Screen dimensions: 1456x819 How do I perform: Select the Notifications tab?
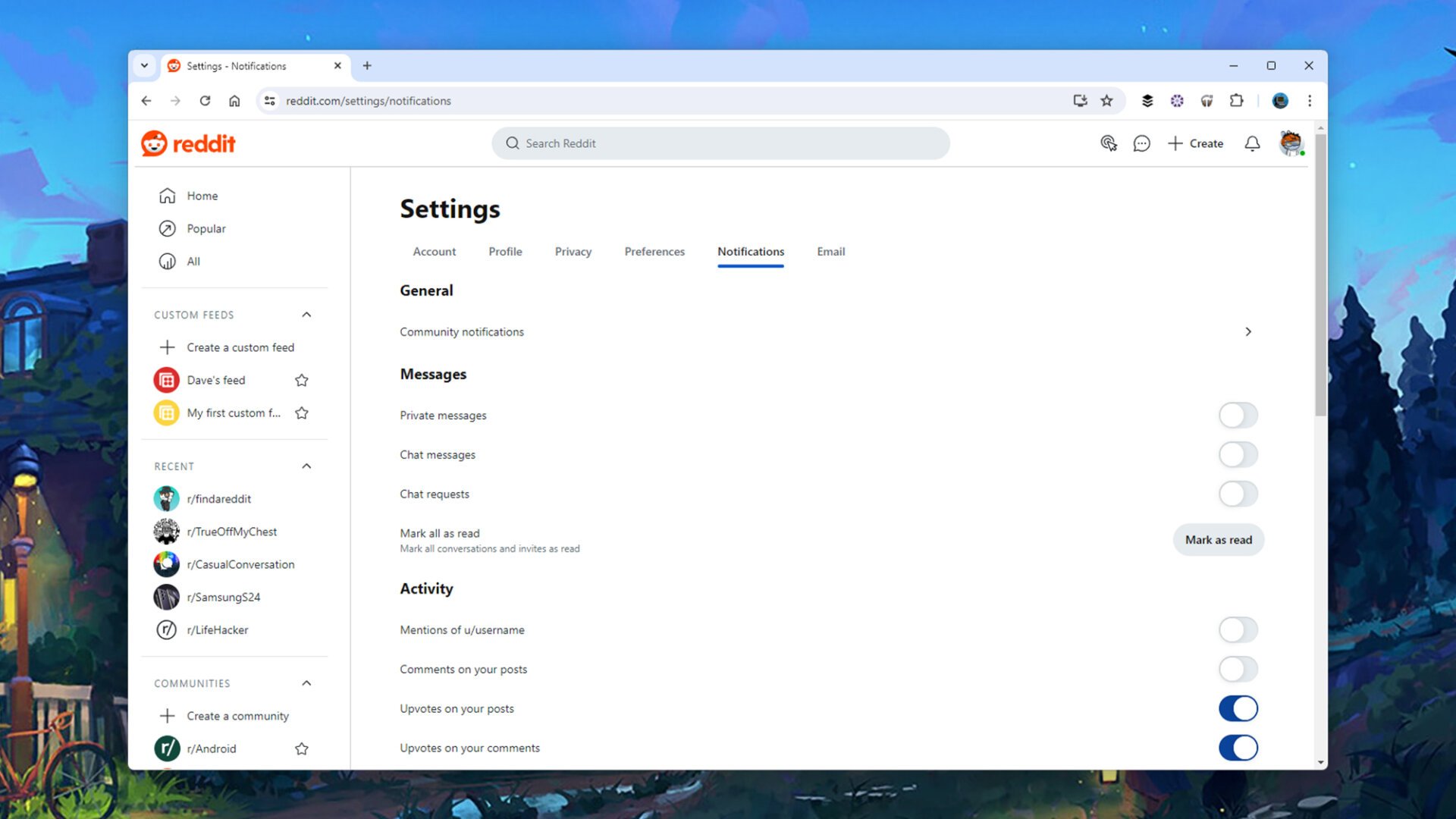[x=751, y=252]
